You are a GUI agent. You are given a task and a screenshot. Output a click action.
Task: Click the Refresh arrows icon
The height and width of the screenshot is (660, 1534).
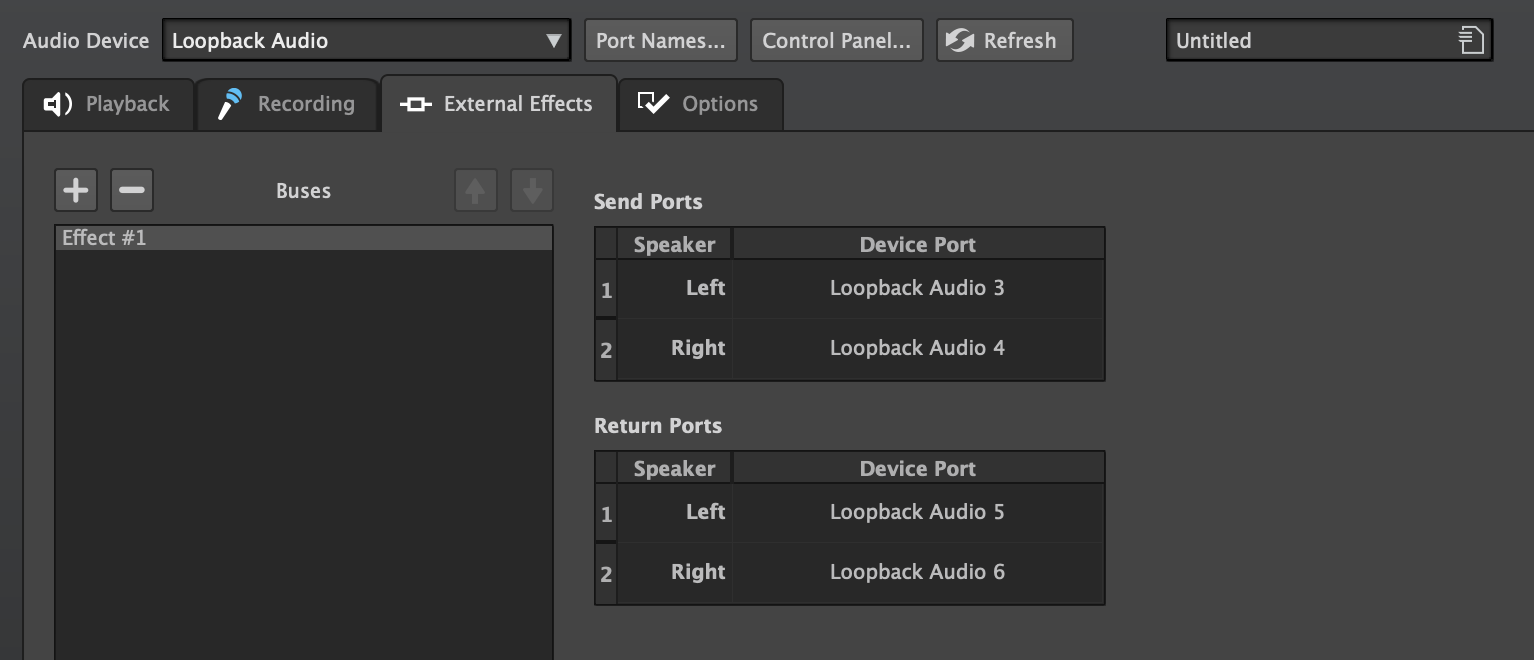[x=960, y=41]
